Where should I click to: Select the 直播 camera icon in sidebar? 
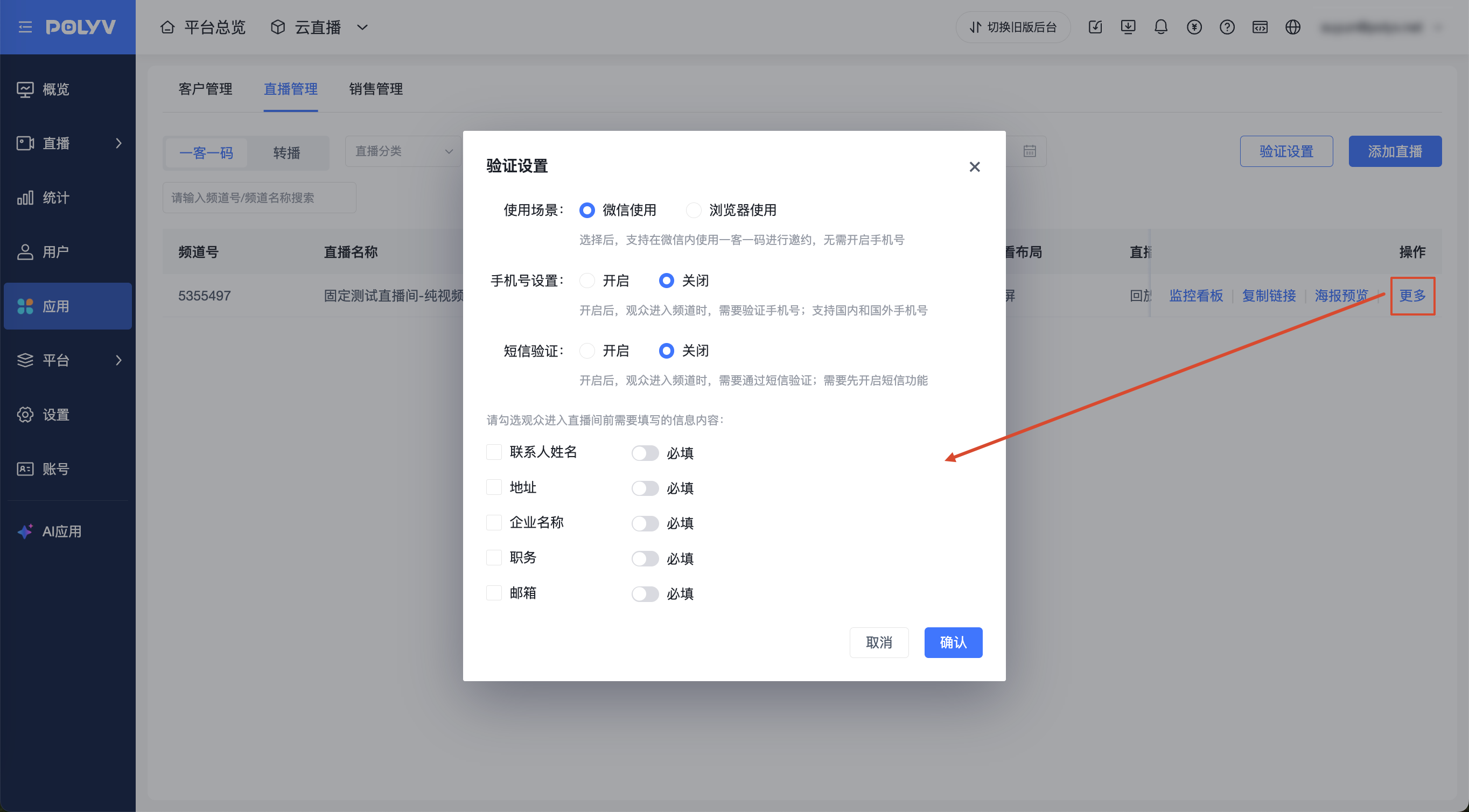[x=25, y=143]
